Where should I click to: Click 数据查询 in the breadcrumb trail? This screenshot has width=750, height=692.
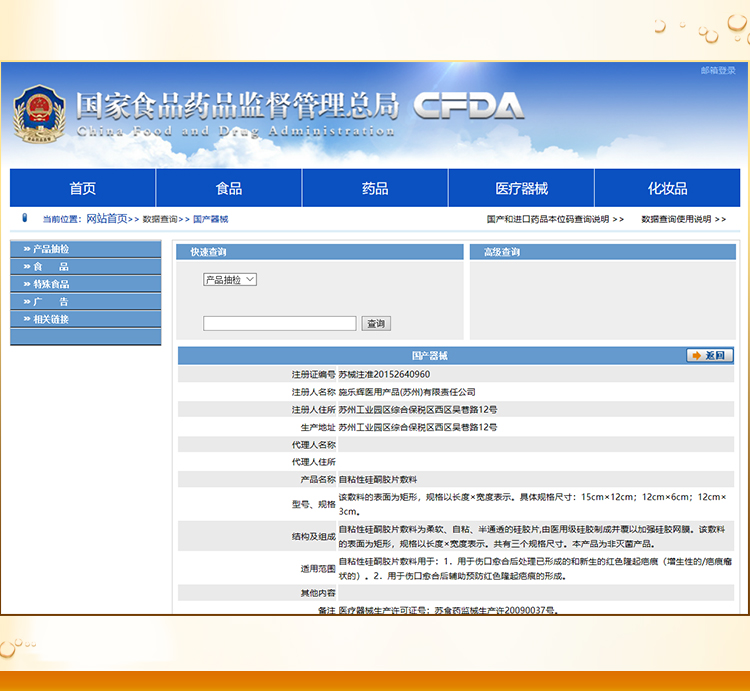tap(160, 219)
